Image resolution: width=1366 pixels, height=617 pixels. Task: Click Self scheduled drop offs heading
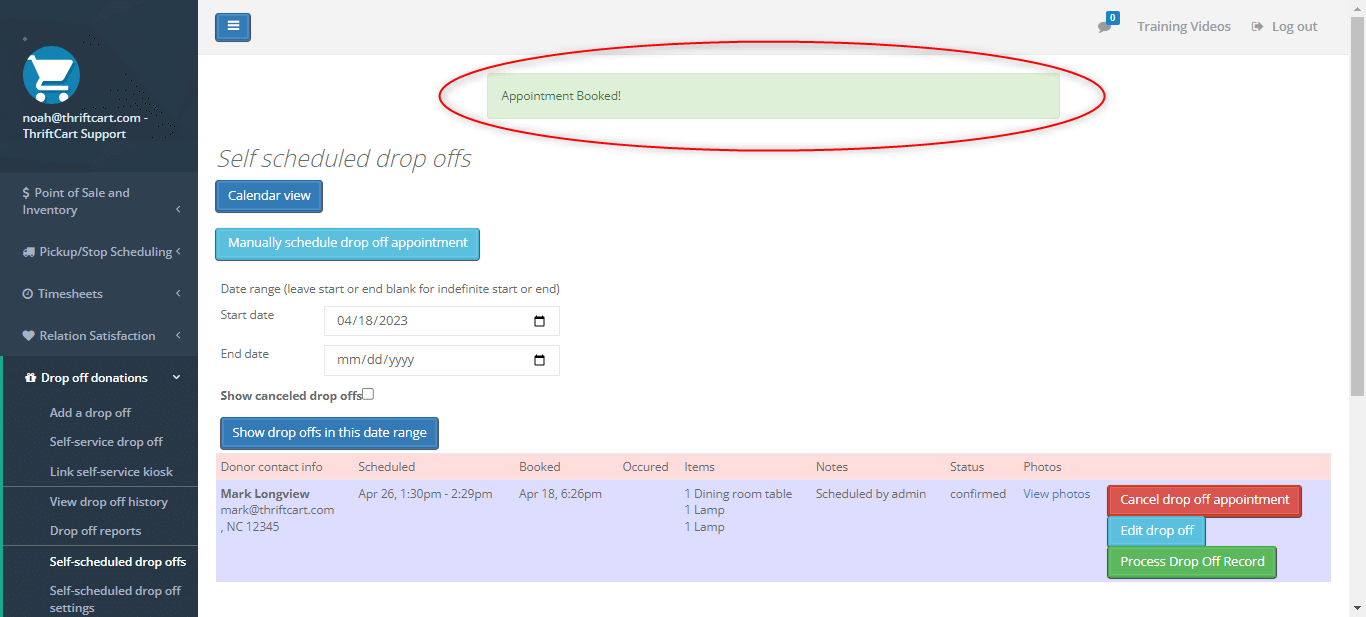pyautogui.click(x=344, y=159)
